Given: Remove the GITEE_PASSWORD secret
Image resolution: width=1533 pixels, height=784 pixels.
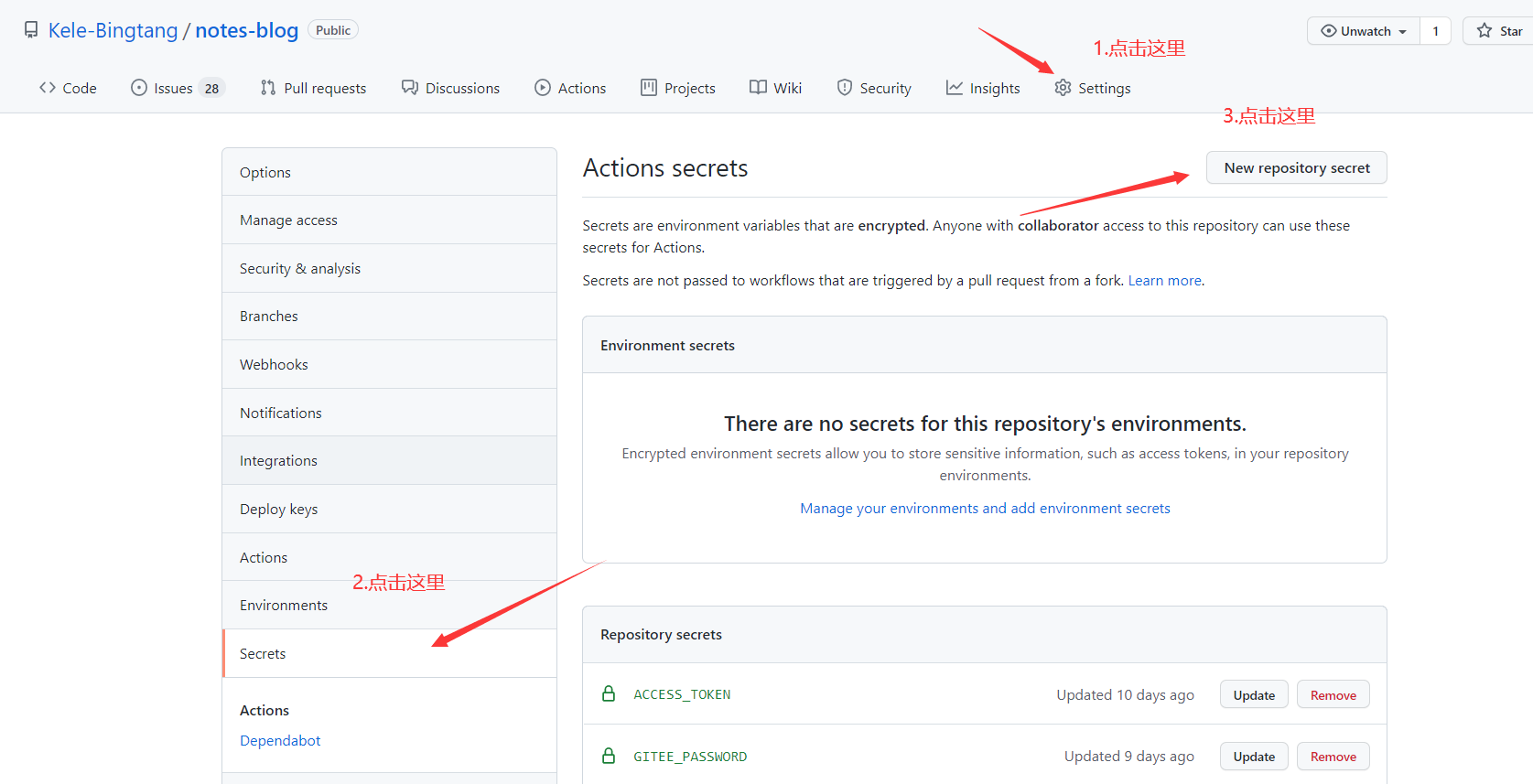Looking at the screenshot, I should click(x=1333, y=757).
